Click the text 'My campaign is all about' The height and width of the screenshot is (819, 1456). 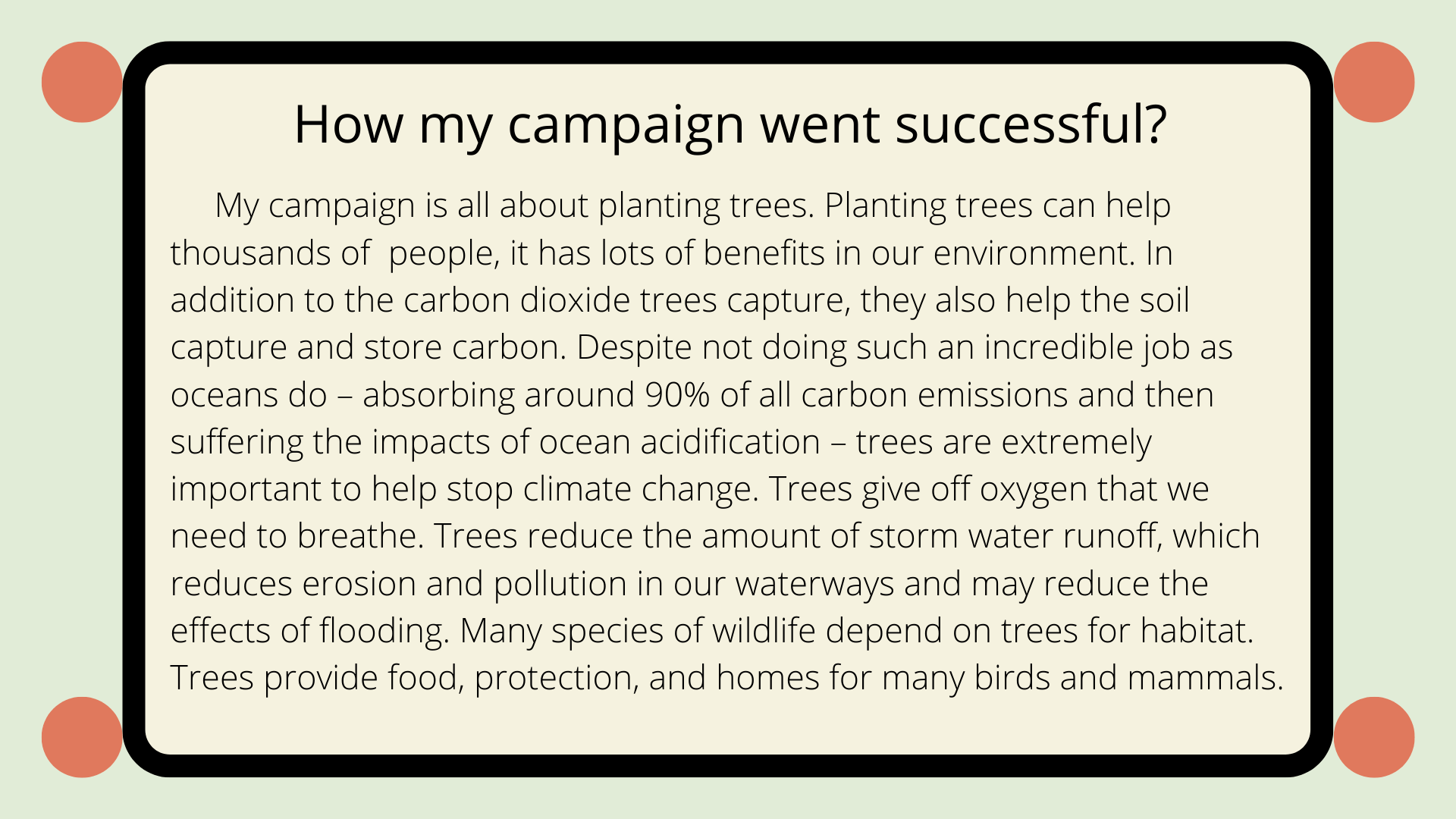pos(400,206)
